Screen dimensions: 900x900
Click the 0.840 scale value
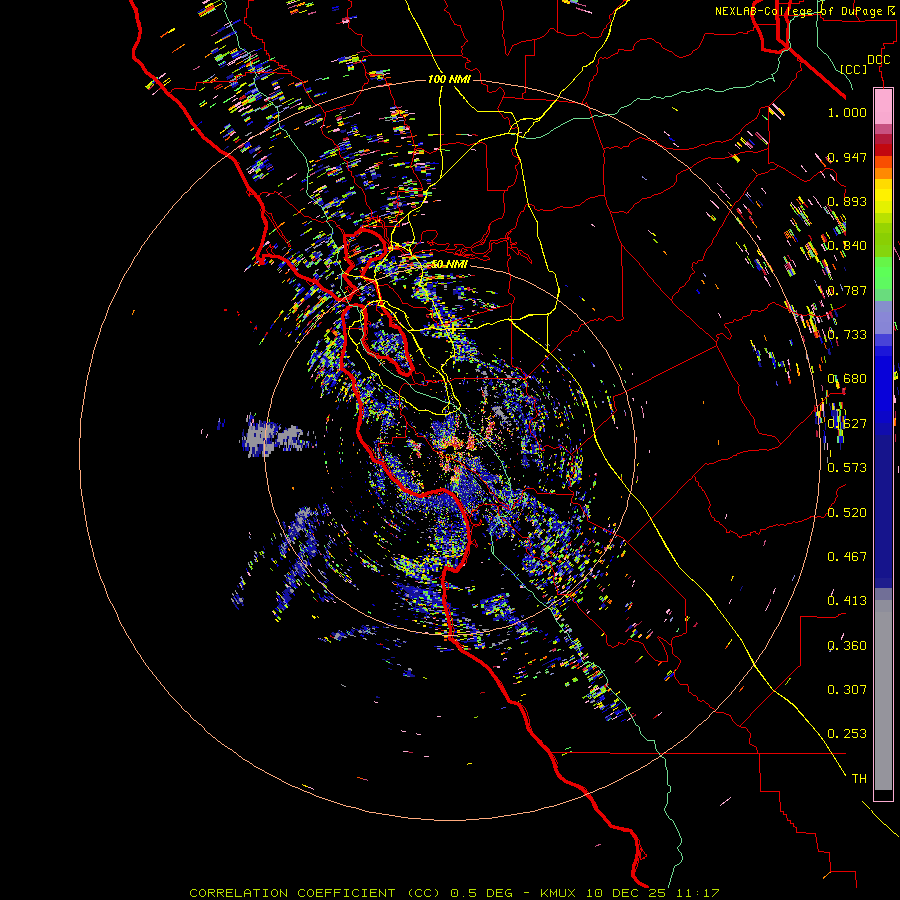847,246
